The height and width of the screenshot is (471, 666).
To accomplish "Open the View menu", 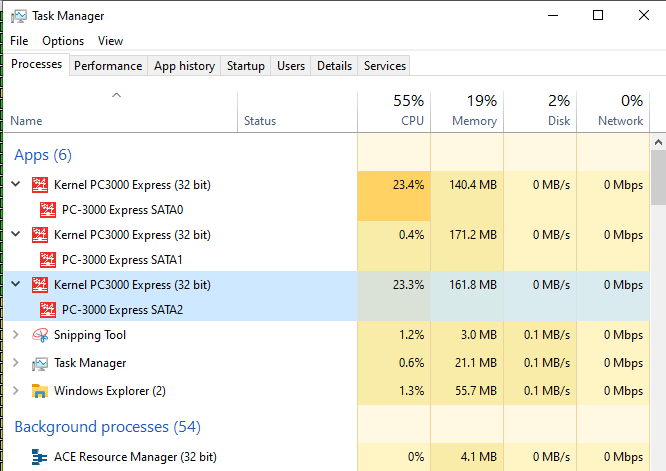I will point(110,41).
